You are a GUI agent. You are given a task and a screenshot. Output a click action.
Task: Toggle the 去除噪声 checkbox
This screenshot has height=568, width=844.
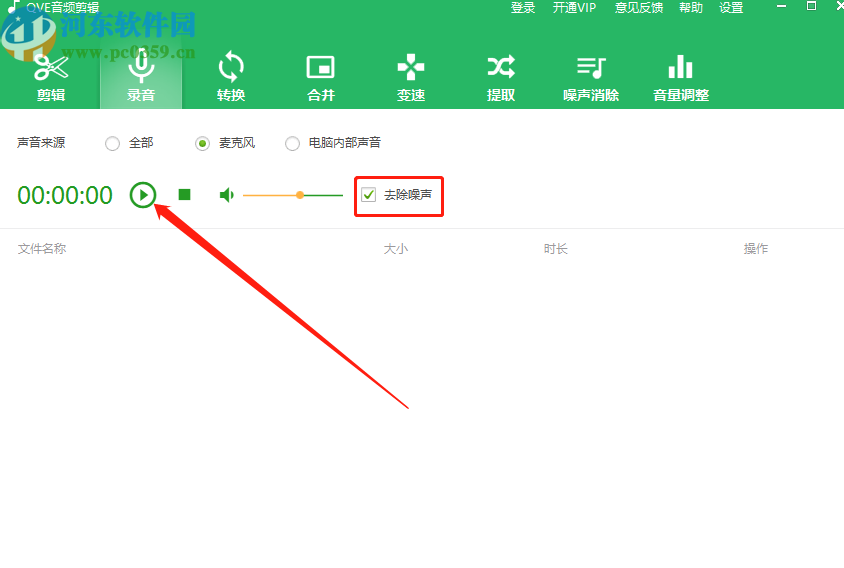pos(369,194)
